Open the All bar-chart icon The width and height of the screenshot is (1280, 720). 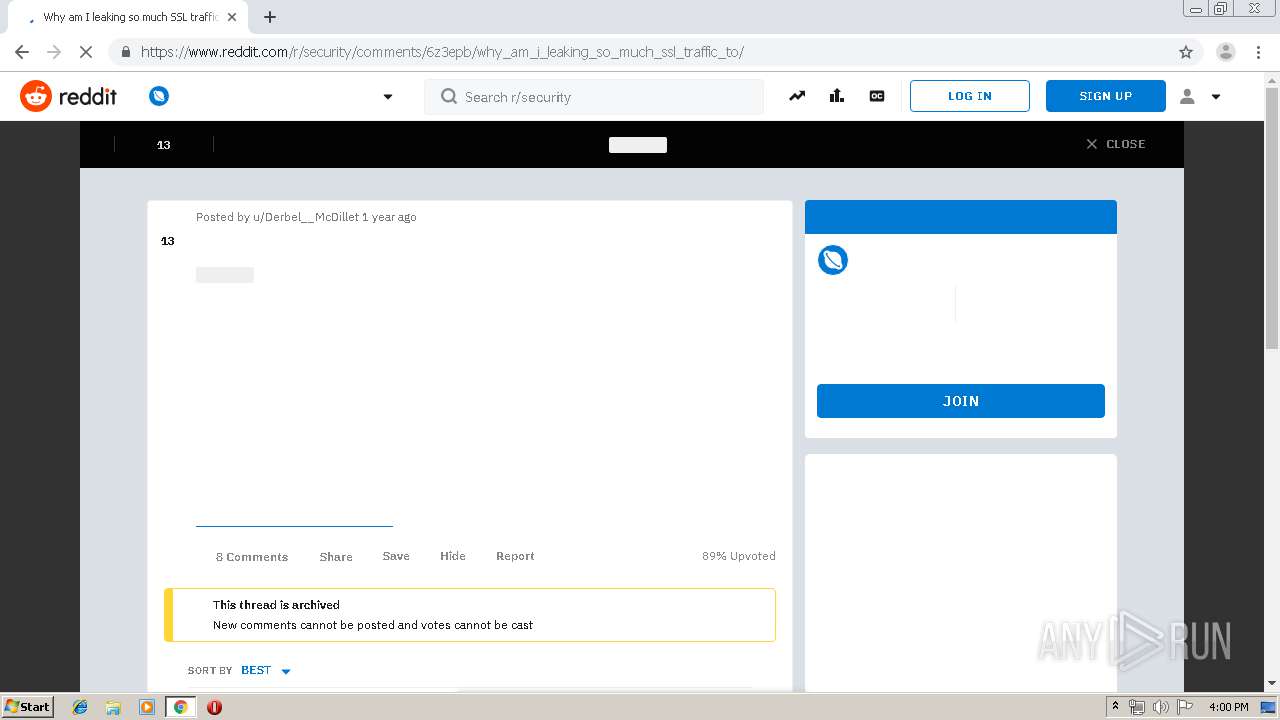tap(837, 96)
